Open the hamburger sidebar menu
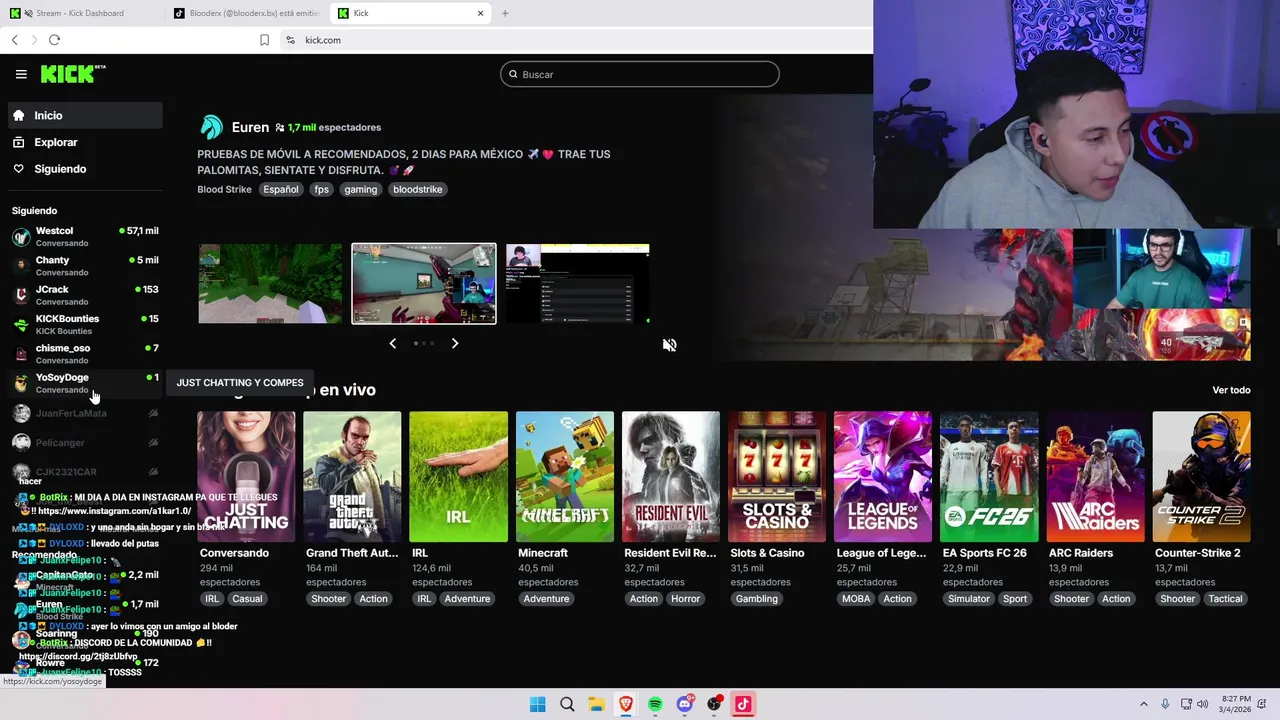This screenshot has height=720, width=1280. tap(21, 74)
